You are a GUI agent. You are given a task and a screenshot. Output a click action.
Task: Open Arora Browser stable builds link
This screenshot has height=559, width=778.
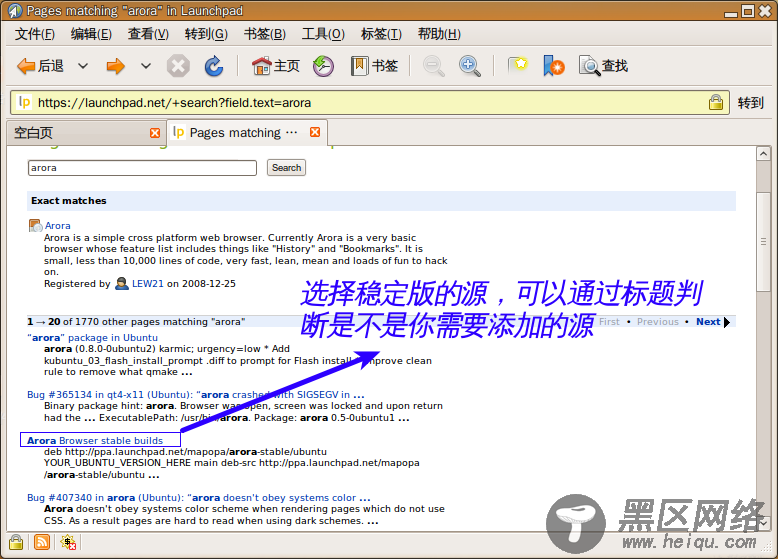(95, 440)
